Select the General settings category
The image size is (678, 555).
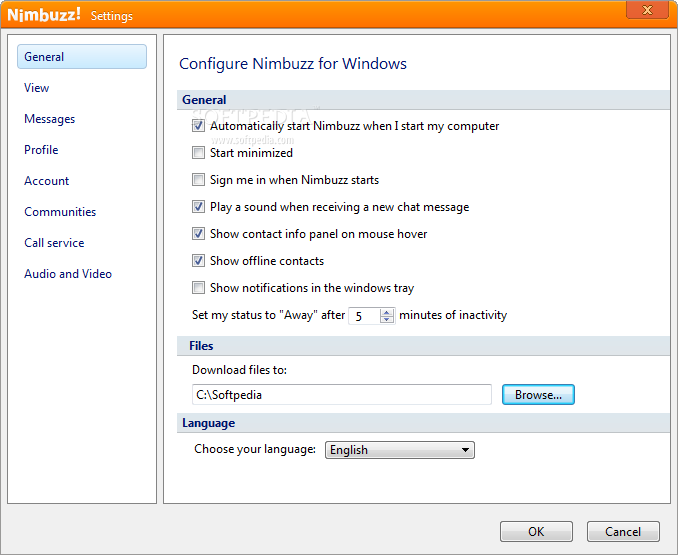point(82,57)
